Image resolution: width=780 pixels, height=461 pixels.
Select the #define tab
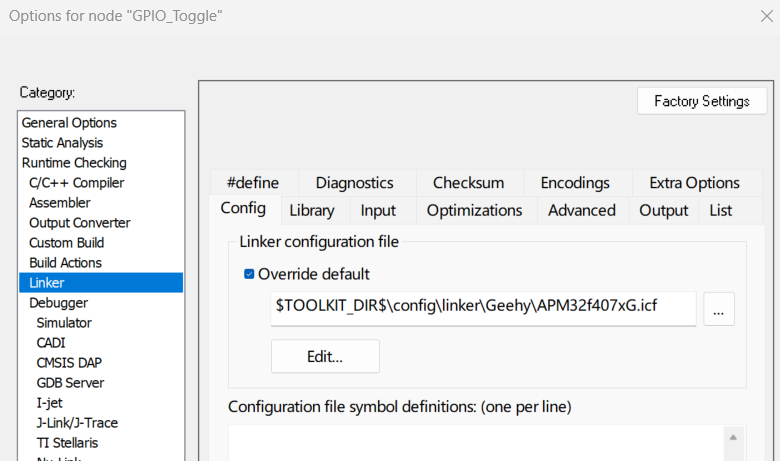tap(253, 183)
